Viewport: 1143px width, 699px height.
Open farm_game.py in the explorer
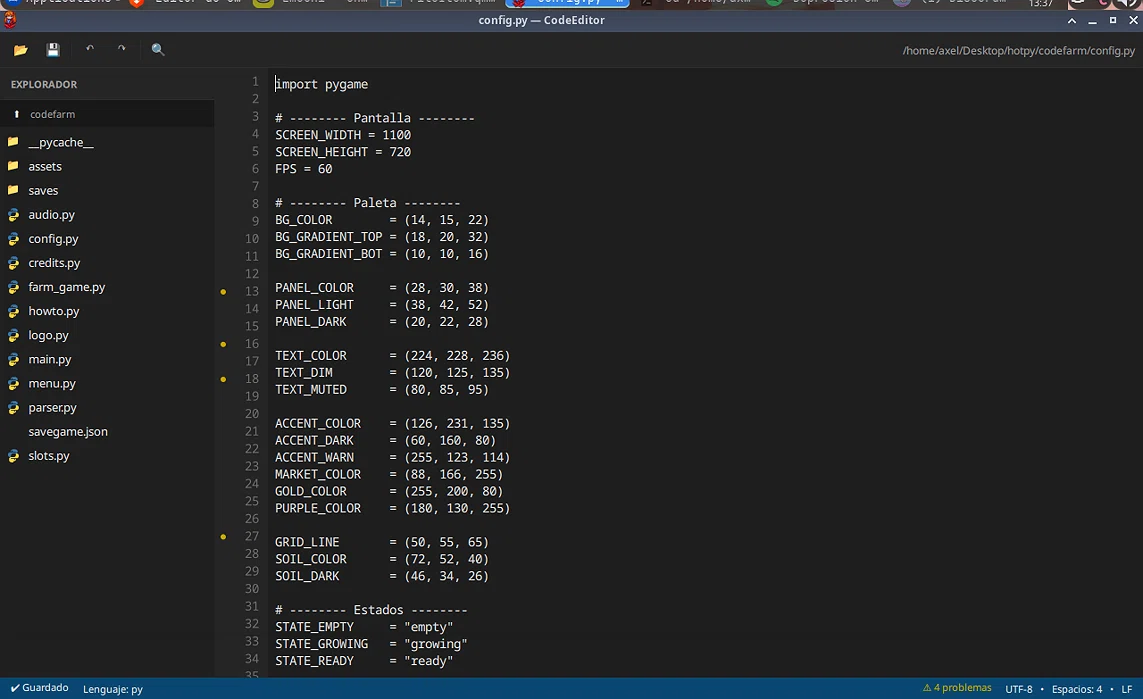[66, 286]
